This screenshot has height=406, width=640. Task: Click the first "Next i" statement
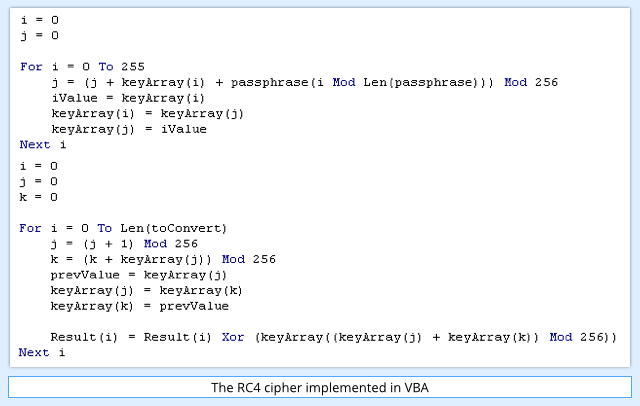pos(43,144)
